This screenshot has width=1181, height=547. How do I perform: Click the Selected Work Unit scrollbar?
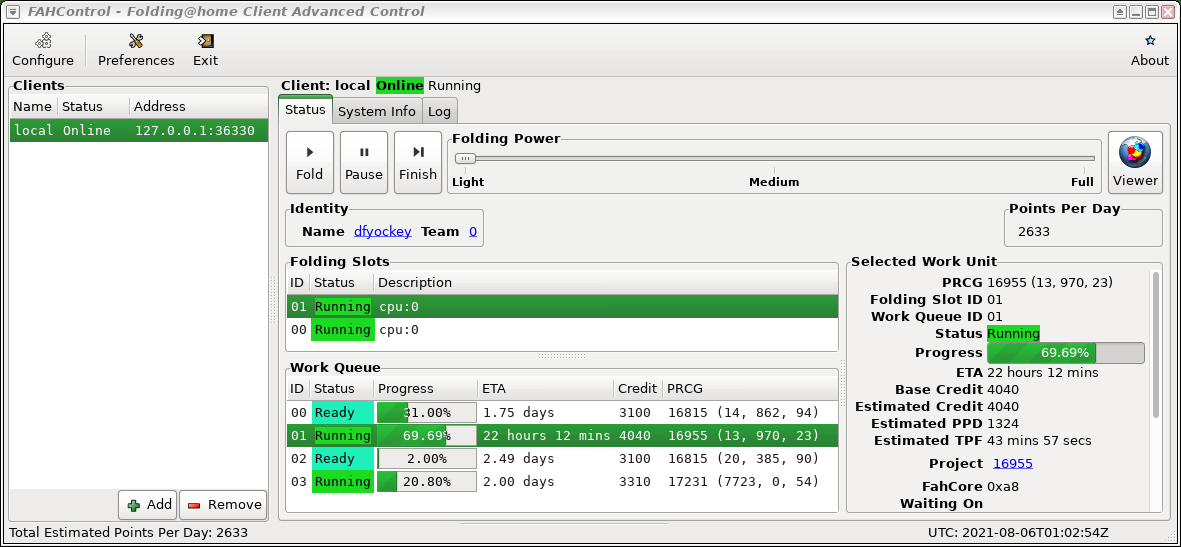[x=1156, y=344]
